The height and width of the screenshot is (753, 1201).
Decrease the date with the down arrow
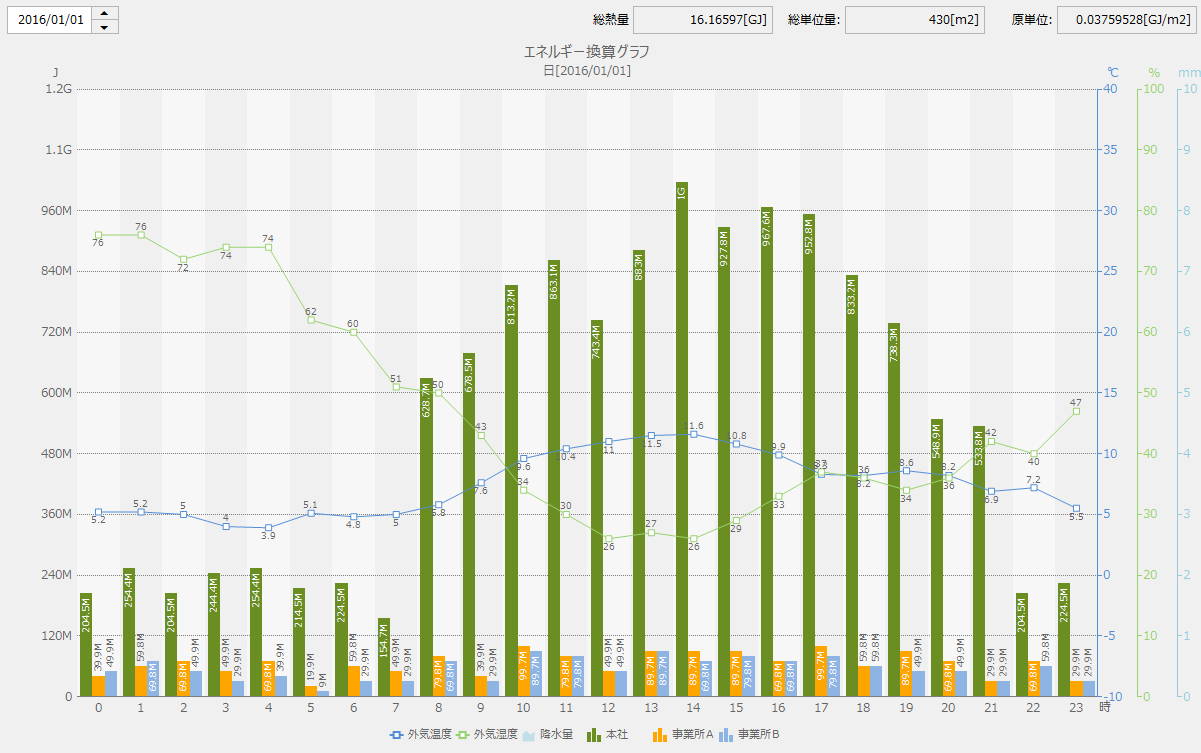point(105,27)
